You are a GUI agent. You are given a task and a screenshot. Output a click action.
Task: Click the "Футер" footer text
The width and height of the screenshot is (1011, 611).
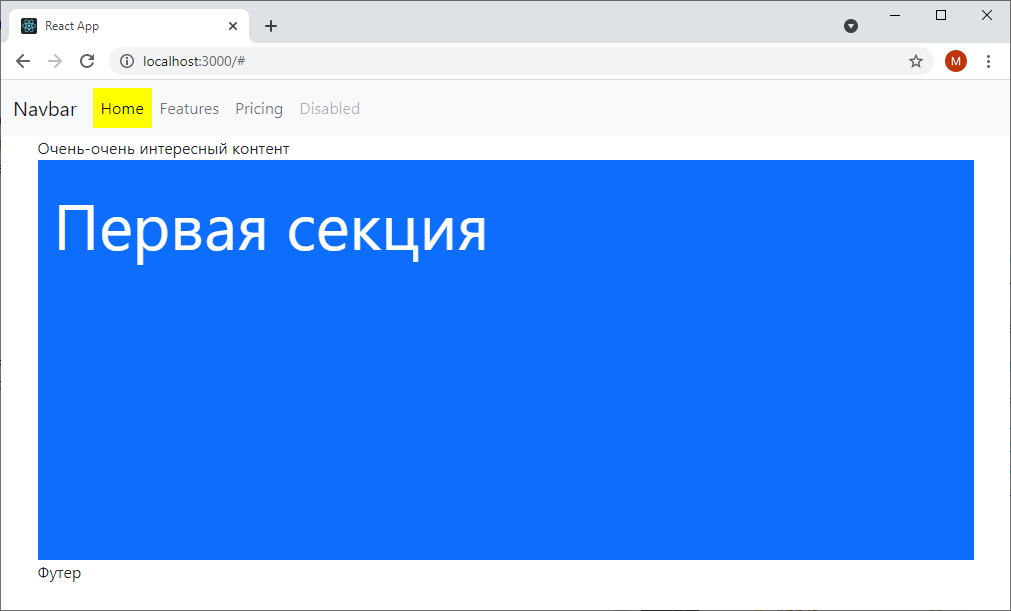pos(59,573)
